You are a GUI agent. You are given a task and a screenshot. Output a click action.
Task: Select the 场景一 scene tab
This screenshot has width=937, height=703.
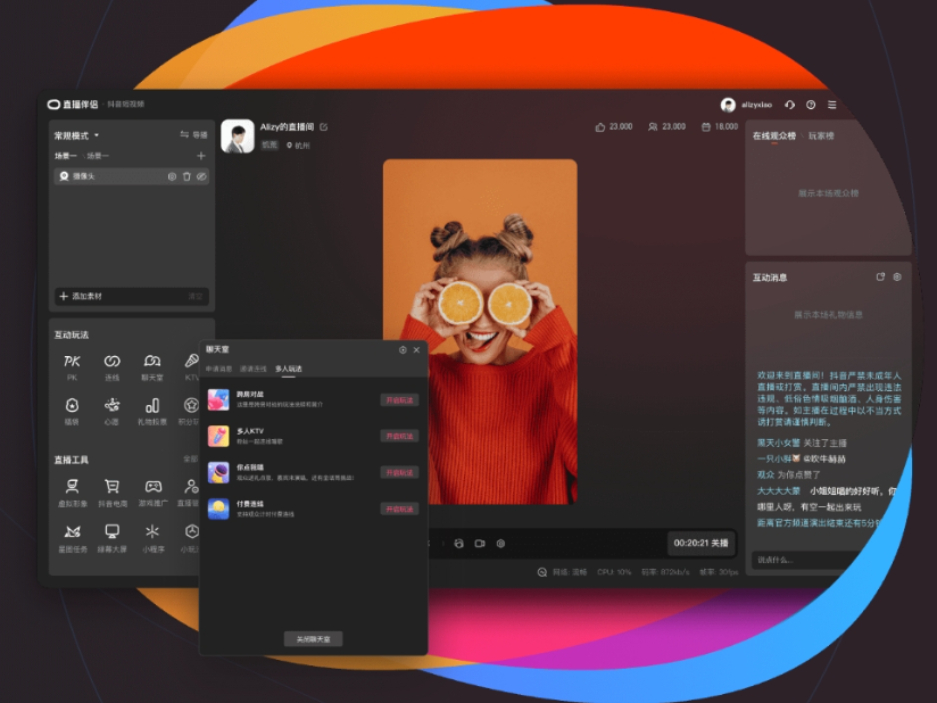[66, 156]
